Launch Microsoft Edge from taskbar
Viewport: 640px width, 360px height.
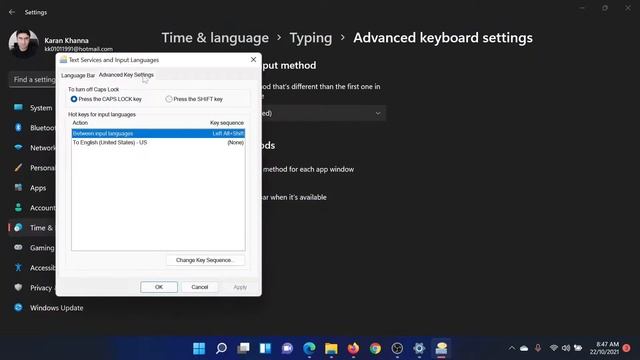309,348
